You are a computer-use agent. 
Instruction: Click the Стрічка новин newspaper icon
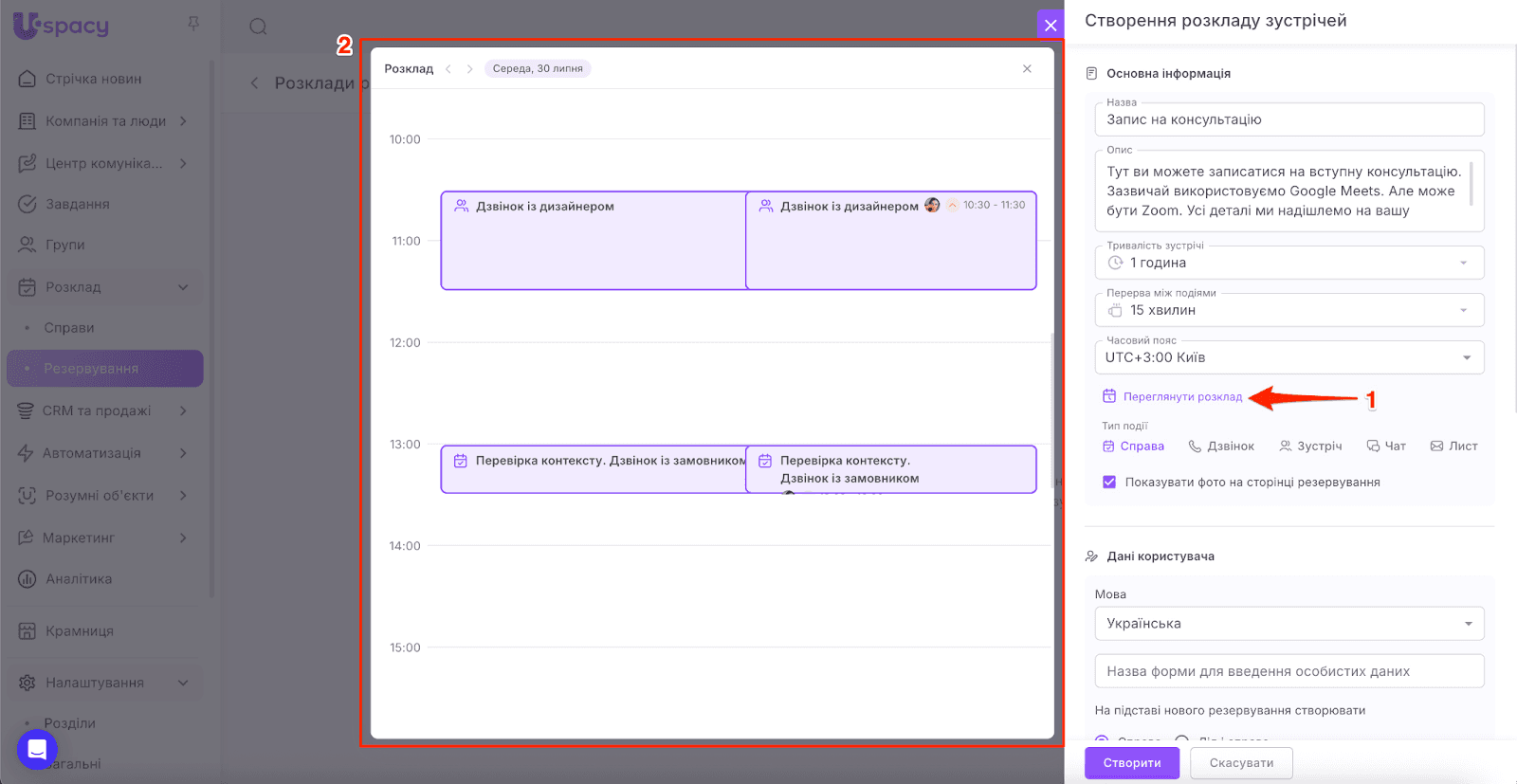click(x=27, y=79)
